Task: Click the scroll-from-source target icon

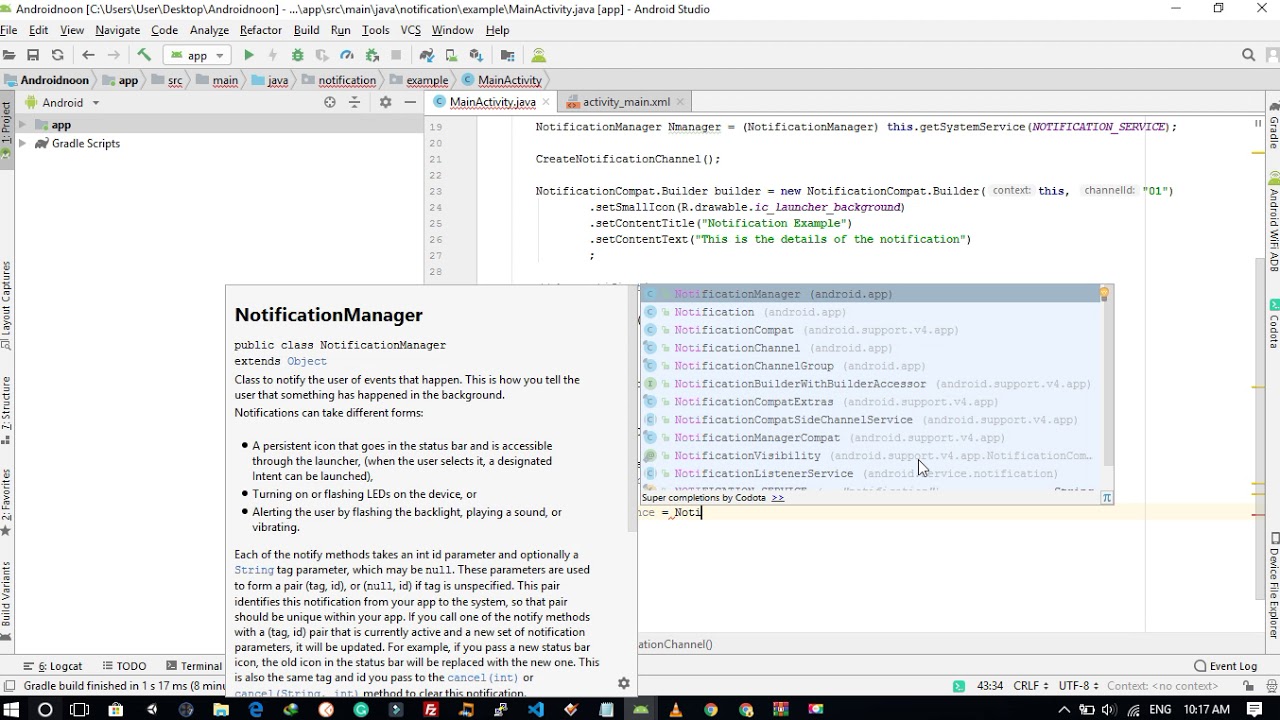Action: [x=330, y=102]
